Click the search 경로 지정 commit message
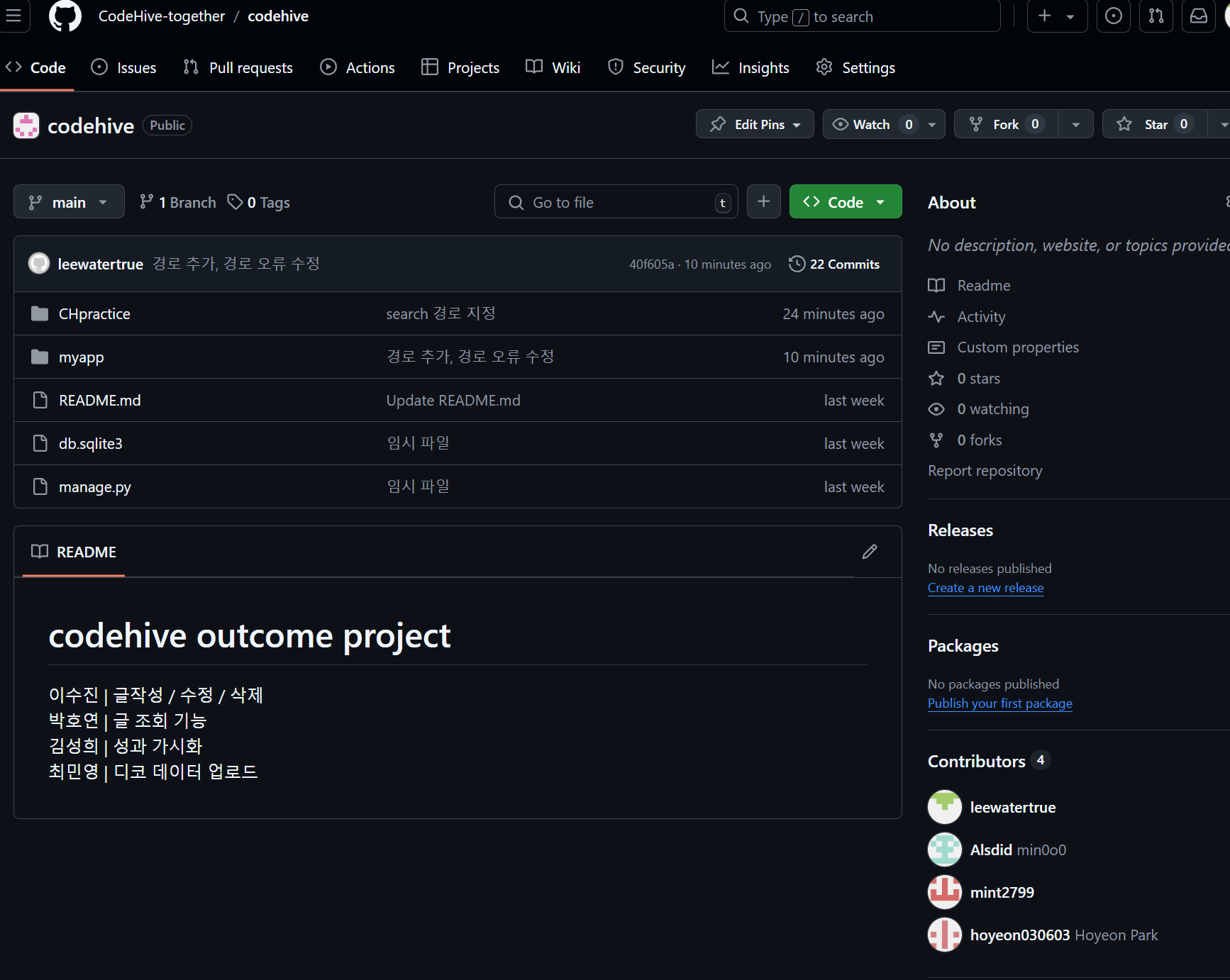Viewport: 1230px width, 980px height. (441, 313)
